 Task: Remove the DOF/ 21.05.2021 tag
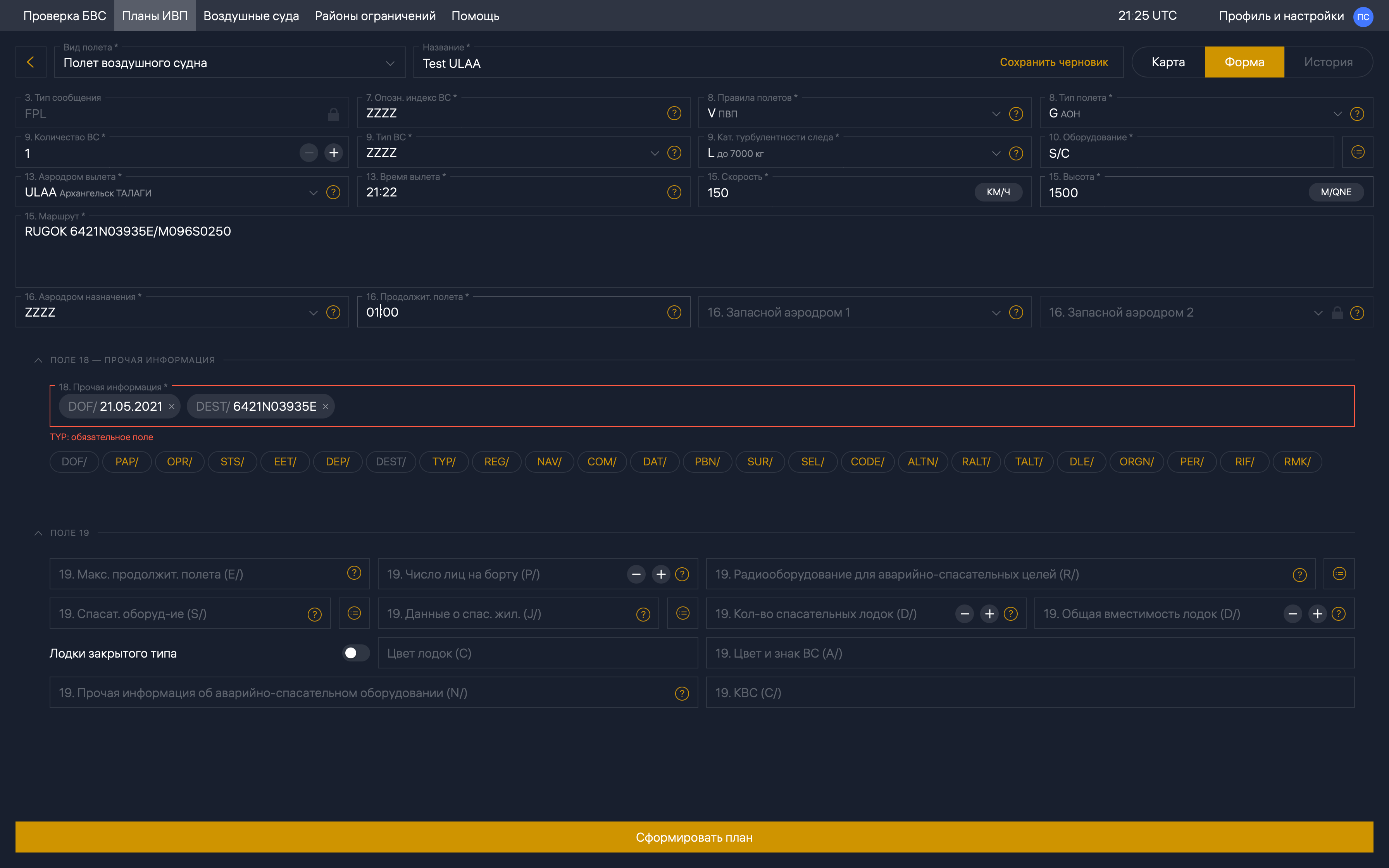(x=172, y=406)
